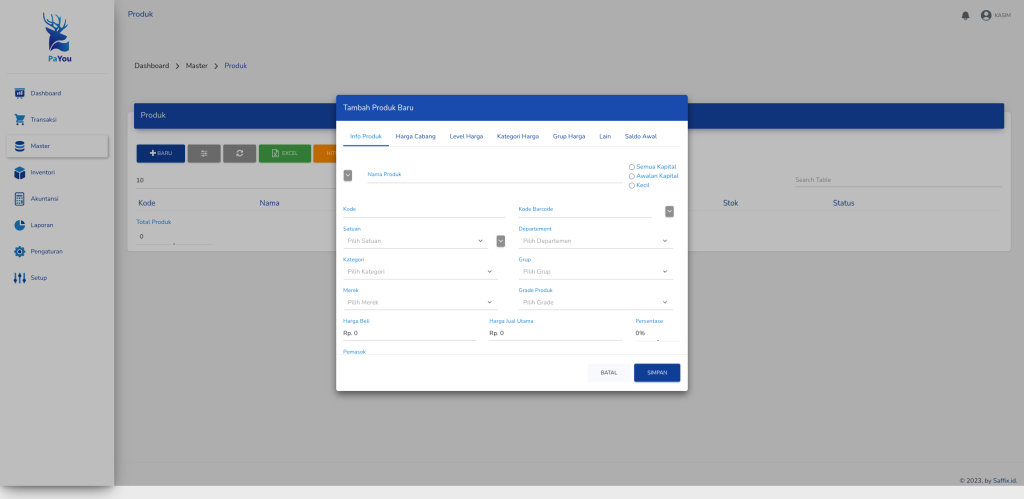
Task: Click the Harga Beli field
Action: point(409,333)
